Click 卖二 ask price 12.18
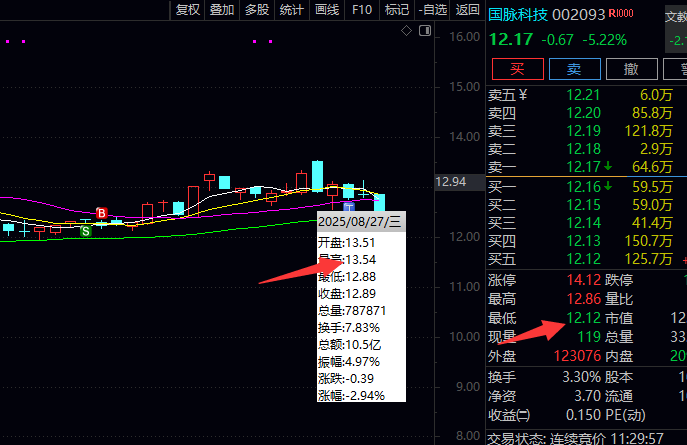The height and width of the screenshot is (445, 687). [583, 149]
